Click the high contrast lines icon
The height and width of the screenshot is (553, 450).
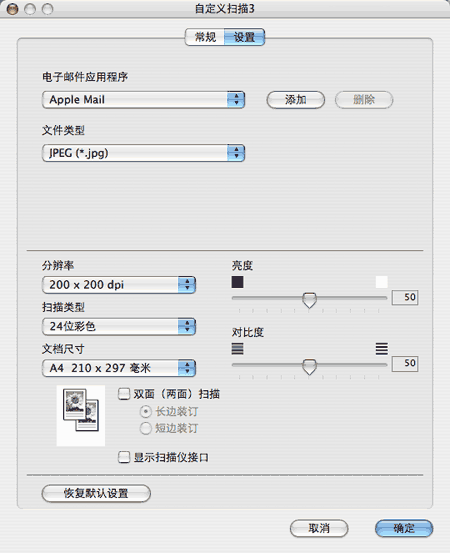point(382,349)
